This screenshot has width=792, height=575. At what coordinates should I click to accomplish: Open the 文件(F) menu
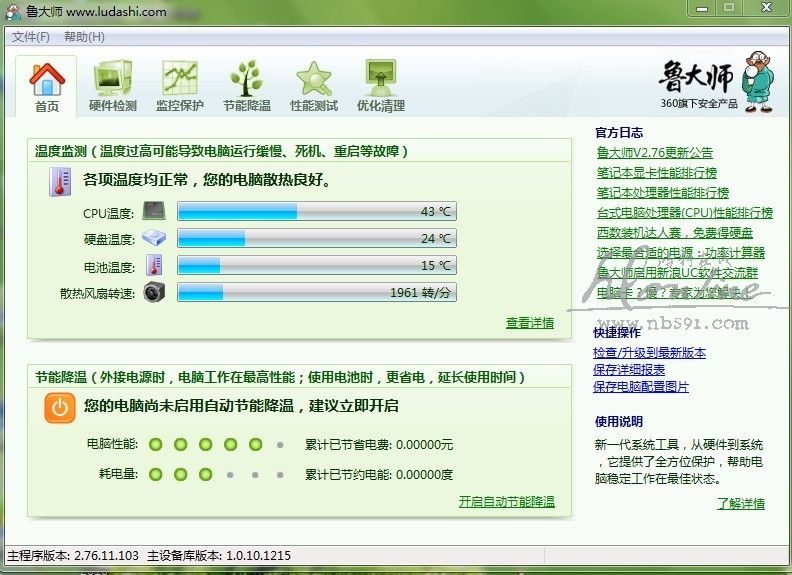(31, 37)
